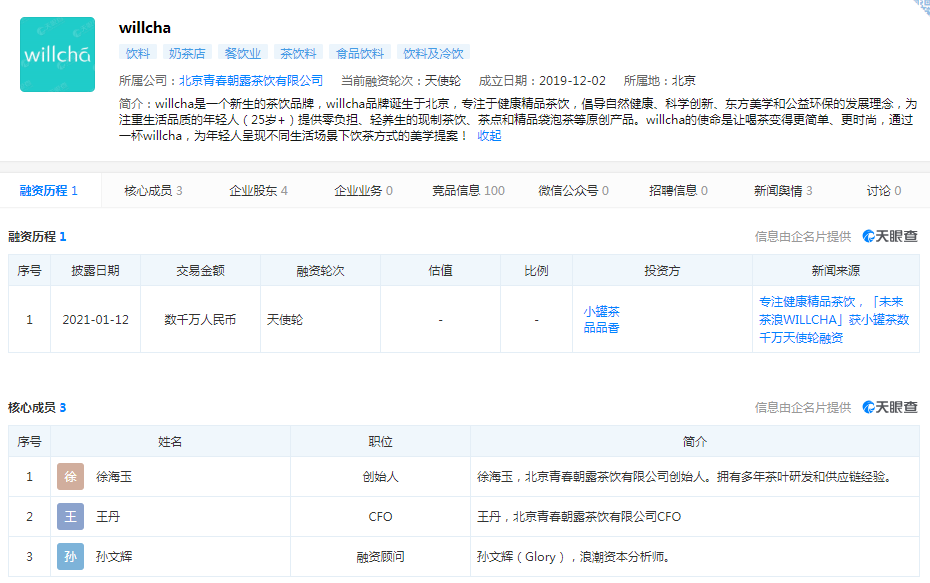Screen dimensions: 930x583
Task: Switch to the 招聘信息 tab
Action: [x=678, y=190]
